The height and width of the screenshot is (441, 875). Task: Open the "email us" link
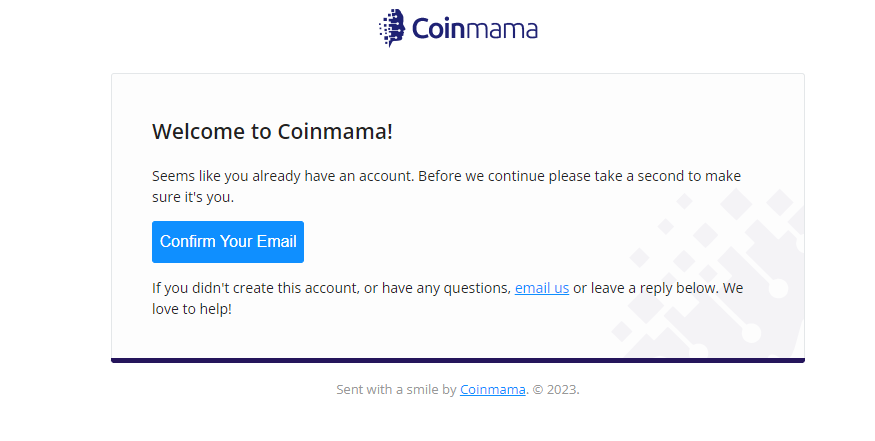tap(542, 288)
